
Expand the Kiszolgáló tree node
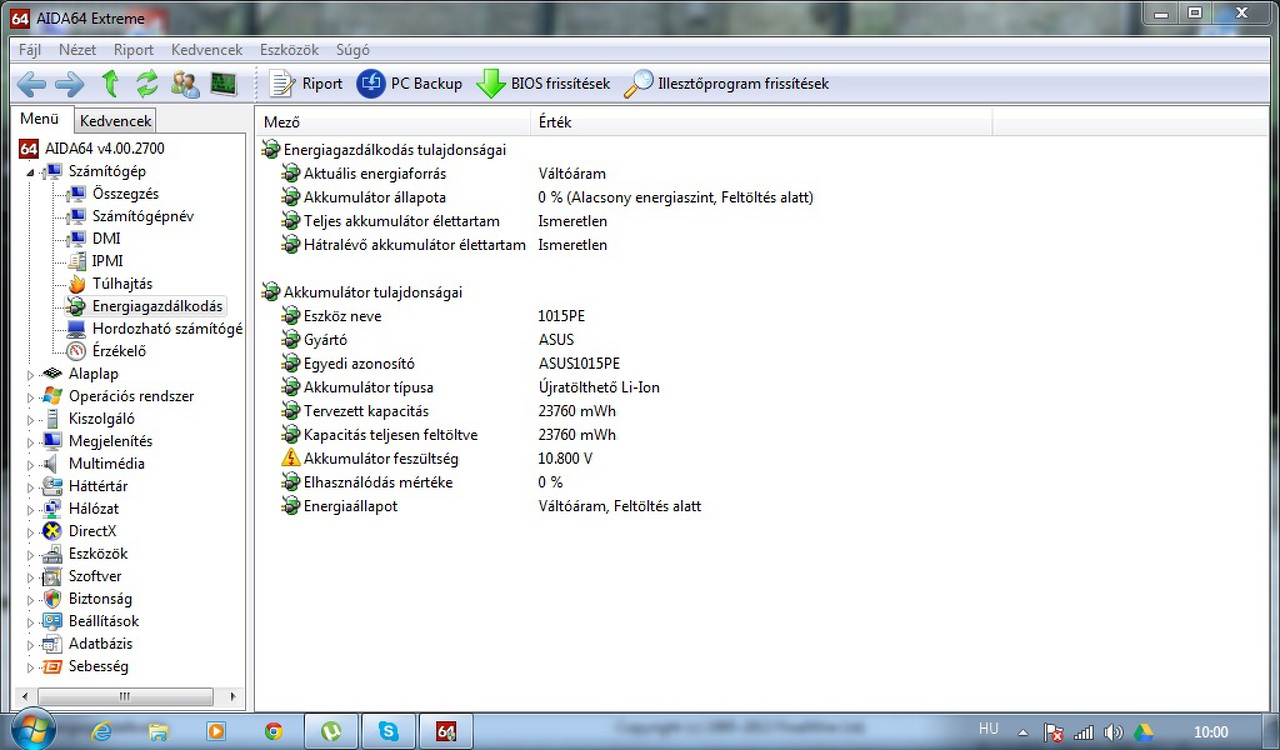(30, 419)
